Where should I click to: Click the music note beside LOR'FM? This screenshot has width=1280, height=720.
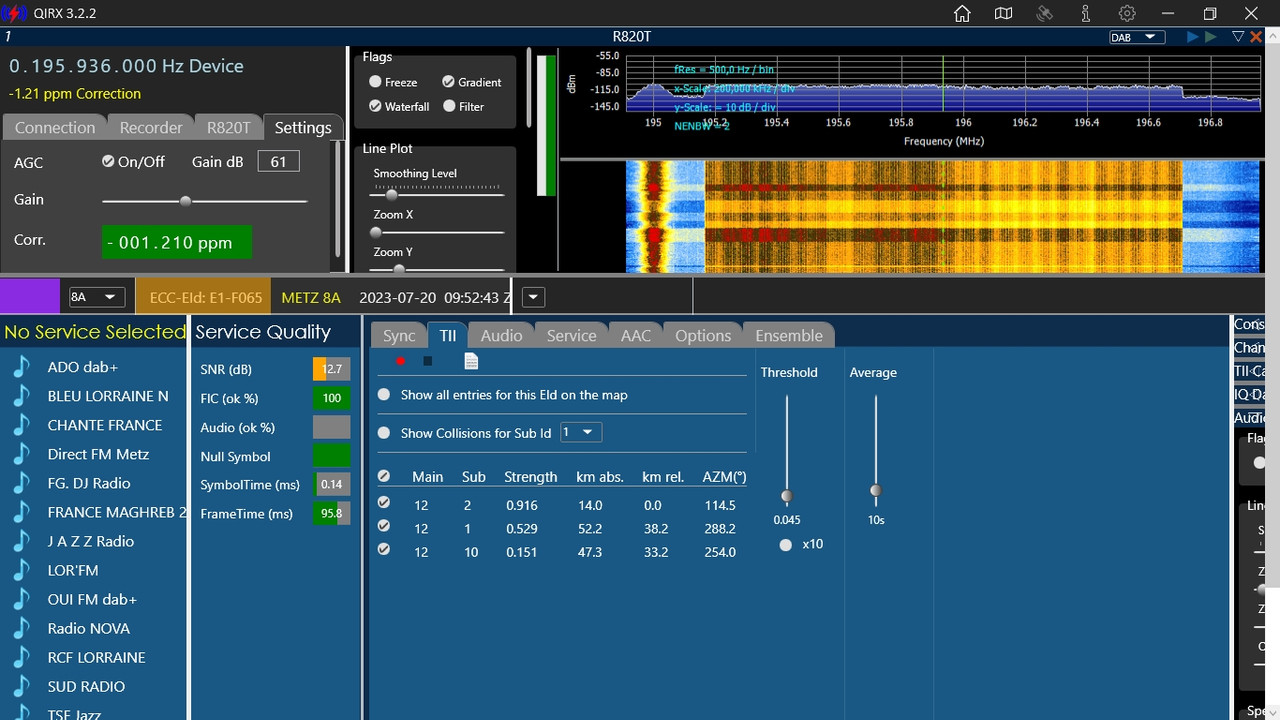pyautogui.click(x=21, y=570)
